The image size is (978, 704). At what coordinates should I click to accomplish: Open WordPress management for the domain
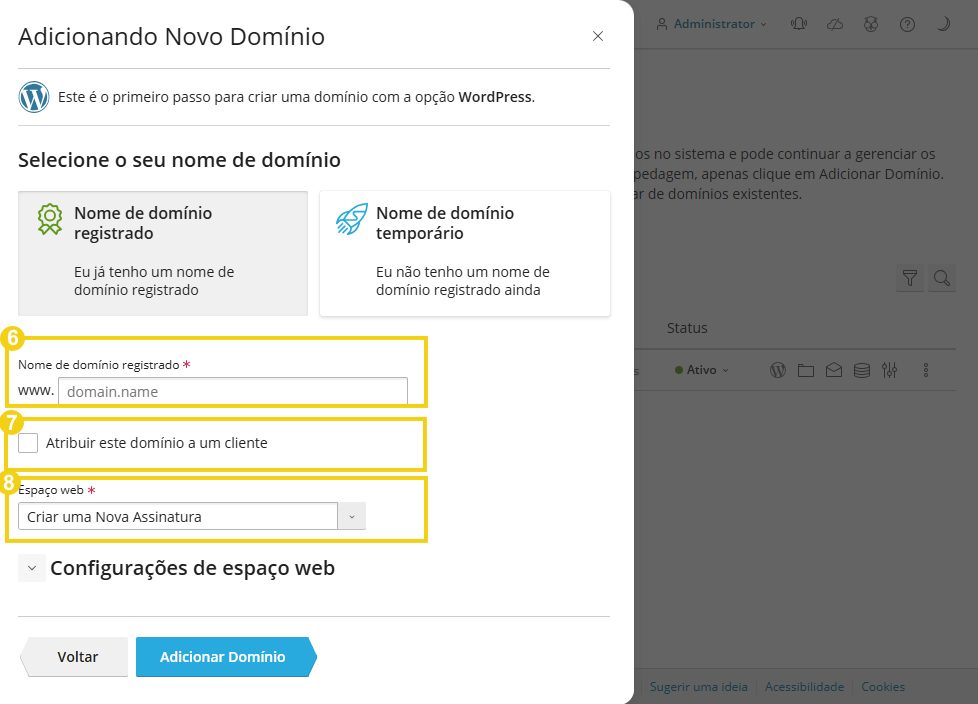778,370
